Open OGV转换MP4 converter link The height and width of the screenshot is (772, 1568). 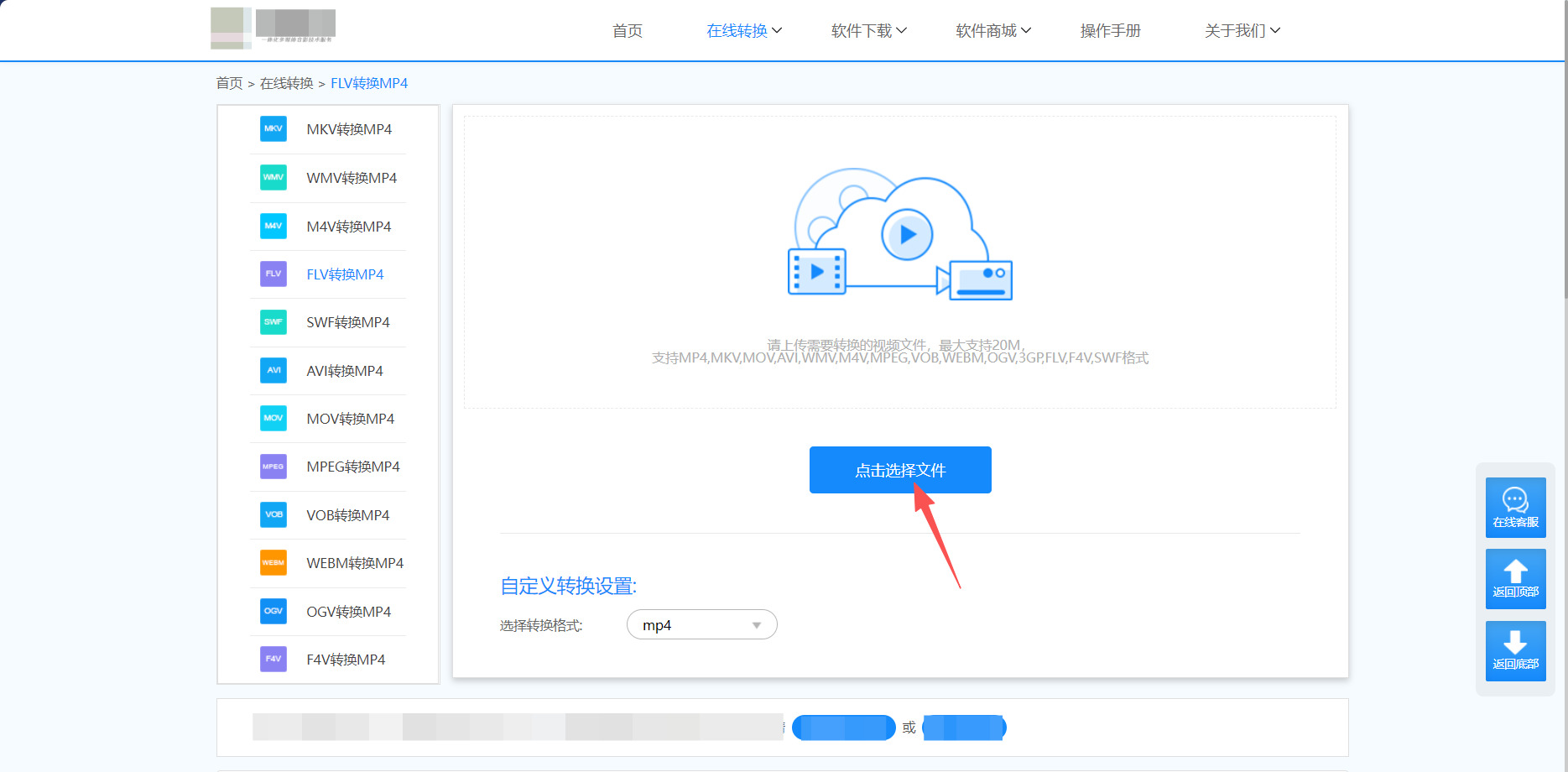(x=349, y=612)
